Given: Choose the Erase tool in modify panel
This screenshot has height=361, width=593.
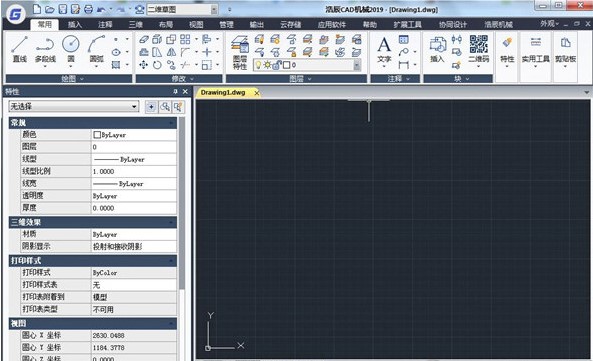Looking at the screenshot, I should coord(144,39).
